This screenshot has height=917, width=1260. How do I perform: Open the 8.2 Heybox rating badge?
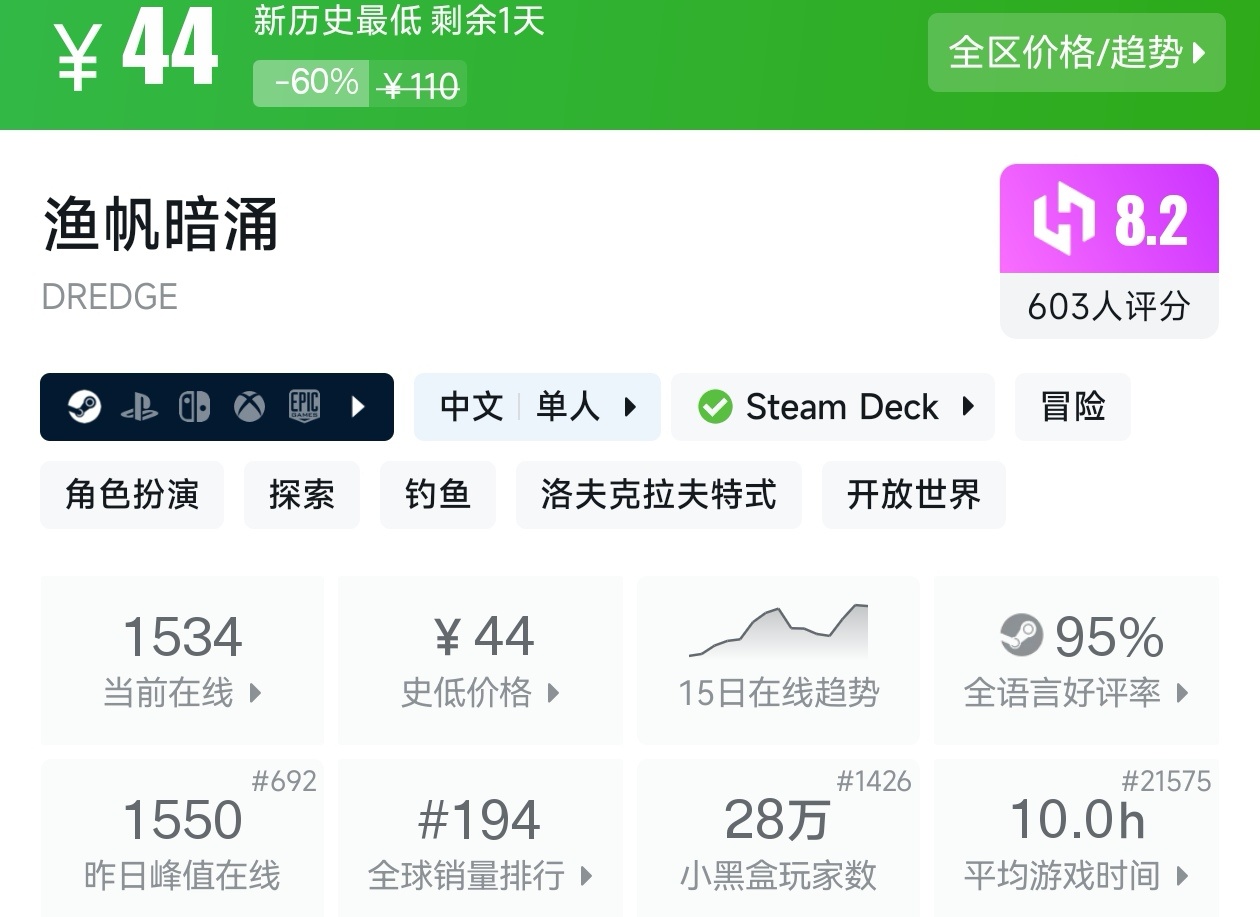(x=1109, y=219)
